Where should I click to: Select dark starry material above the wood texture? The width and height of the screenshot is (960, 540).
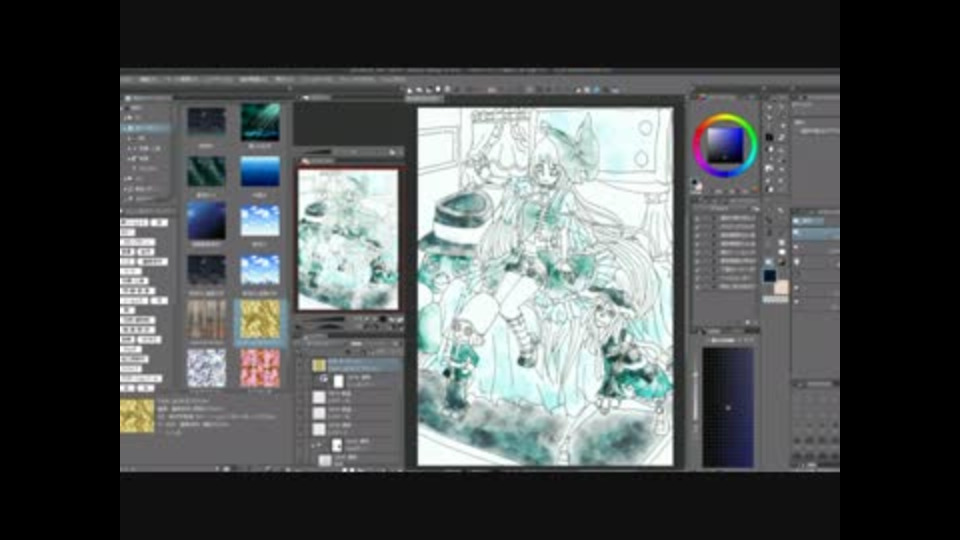coord(206,270)
